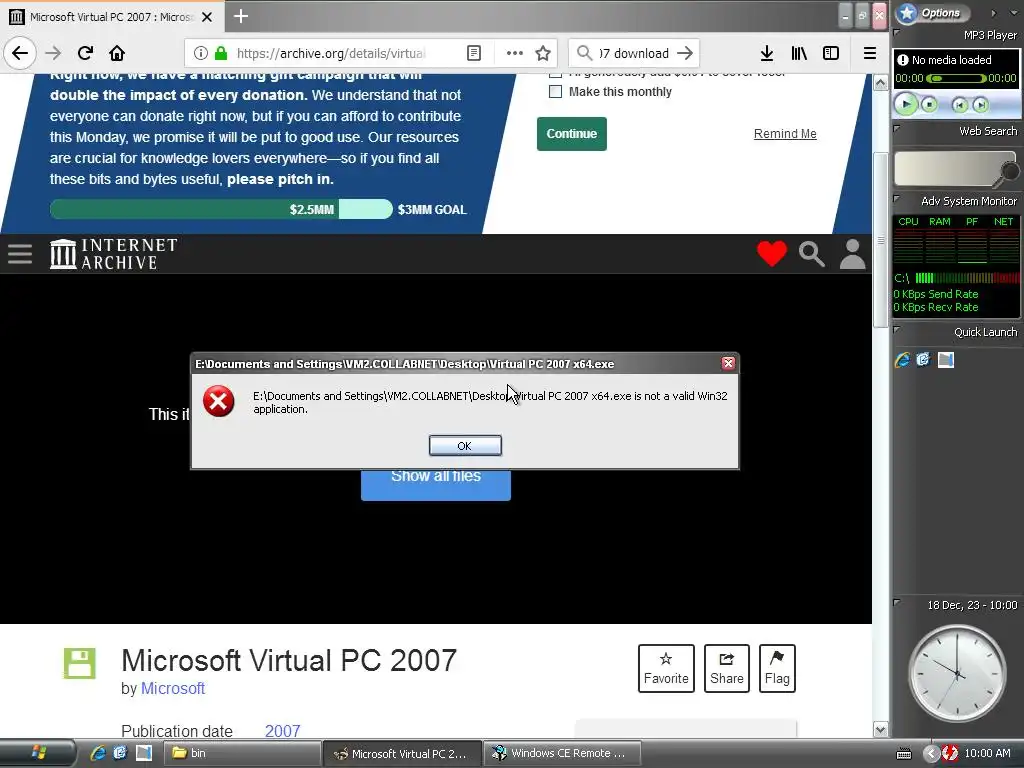Viewport: 1024px width, 768px height.
Task: Launch Internet Explorer from taskbar quick launch
Action: coord(98,753)
